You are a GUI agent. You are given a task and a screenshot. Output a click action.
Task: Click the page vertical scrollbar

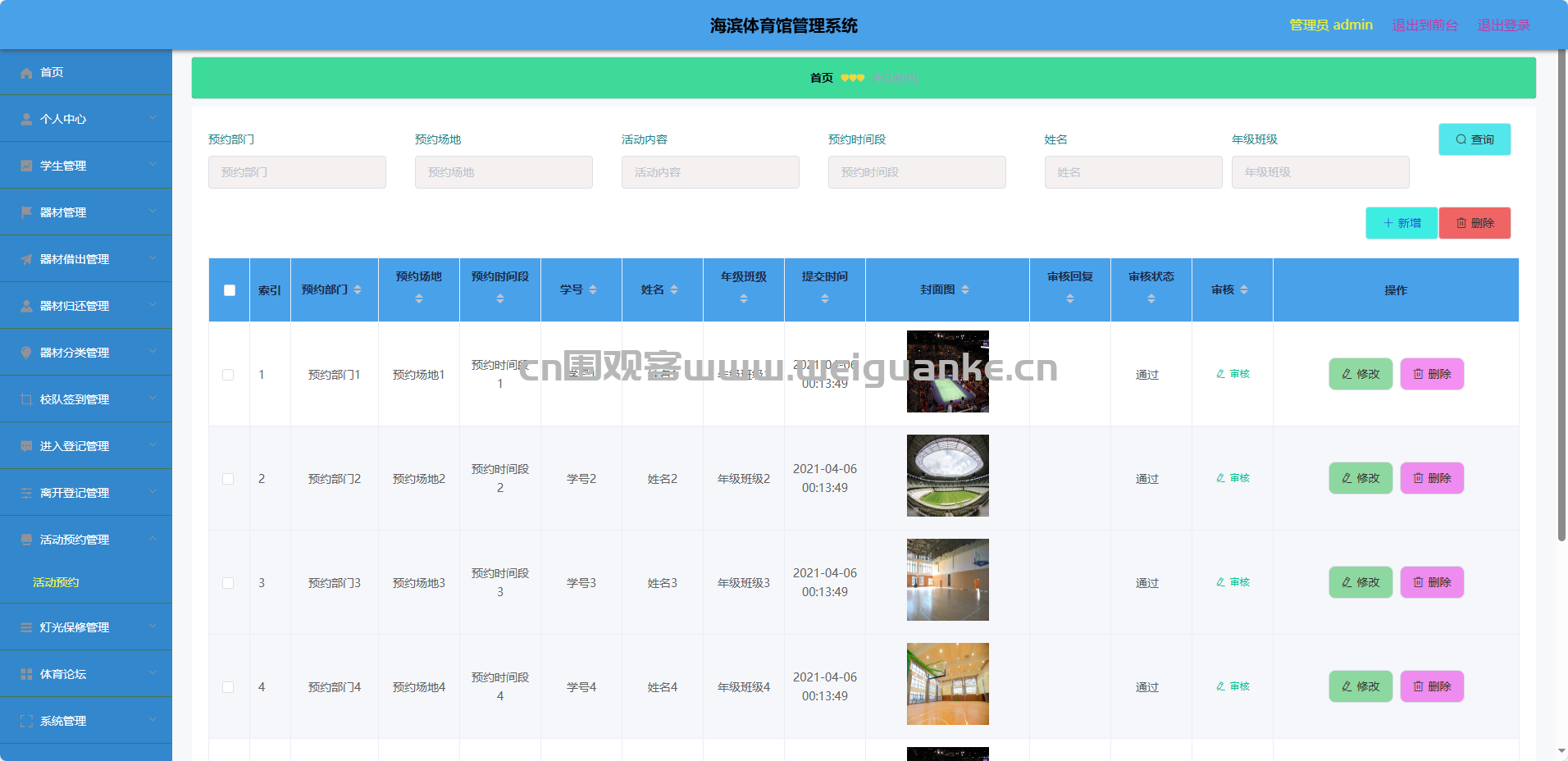[x=1561, y=295]
